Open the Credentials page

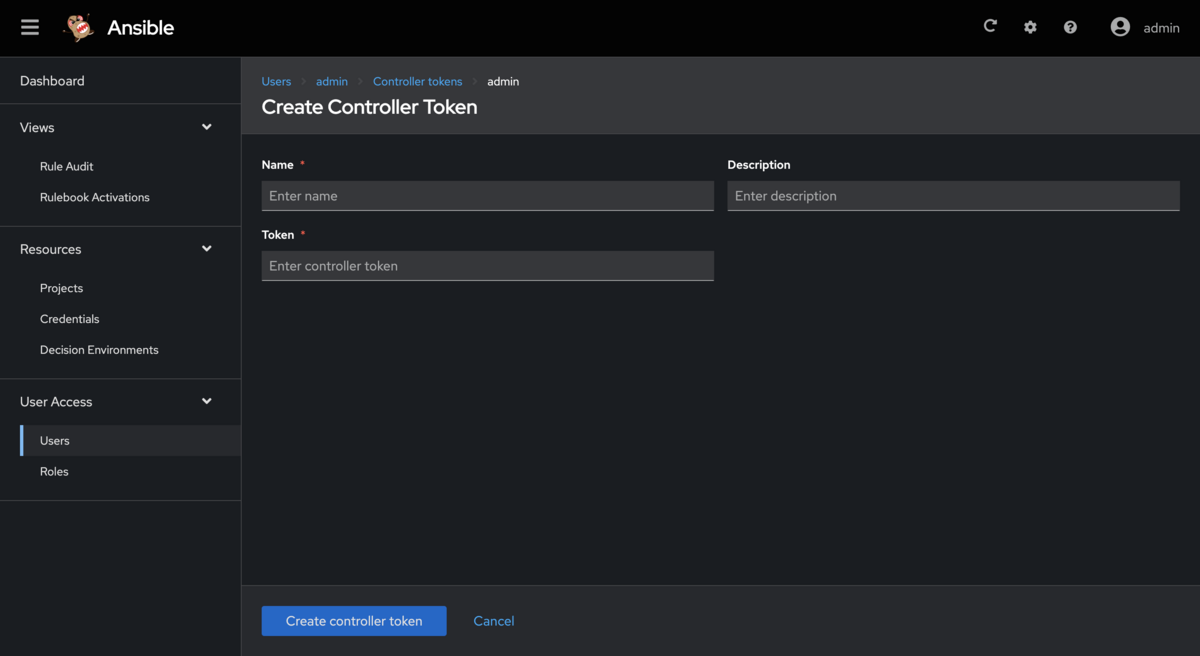(69, 318)
